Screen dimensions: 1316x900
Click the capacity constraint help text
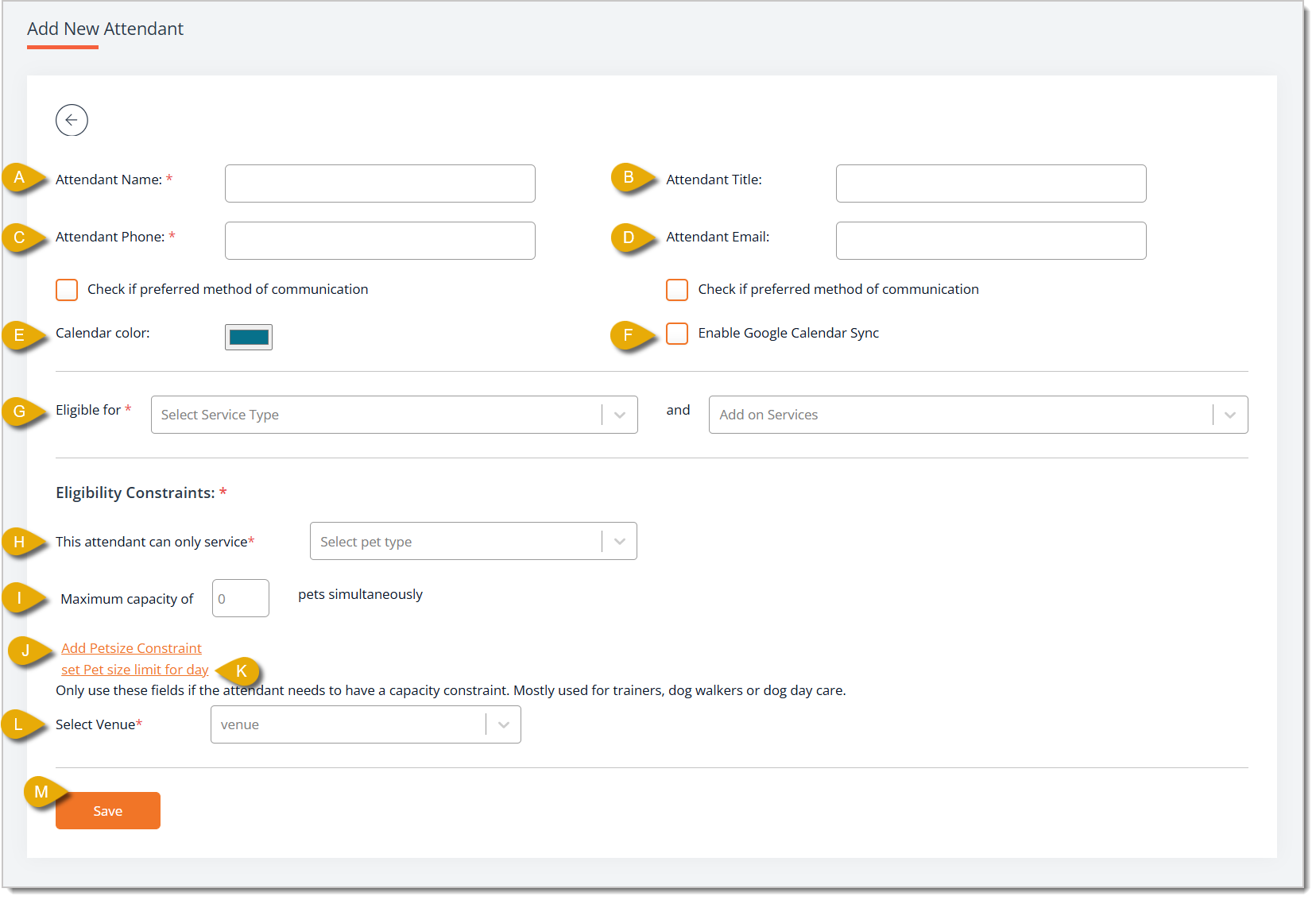point(451,690)
